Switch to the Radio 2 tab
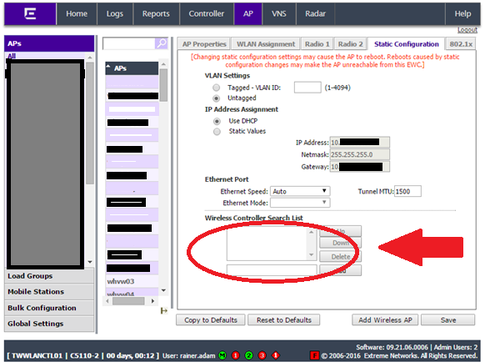Viewport: 490px width, 362px height. click(x=350, y=44)
